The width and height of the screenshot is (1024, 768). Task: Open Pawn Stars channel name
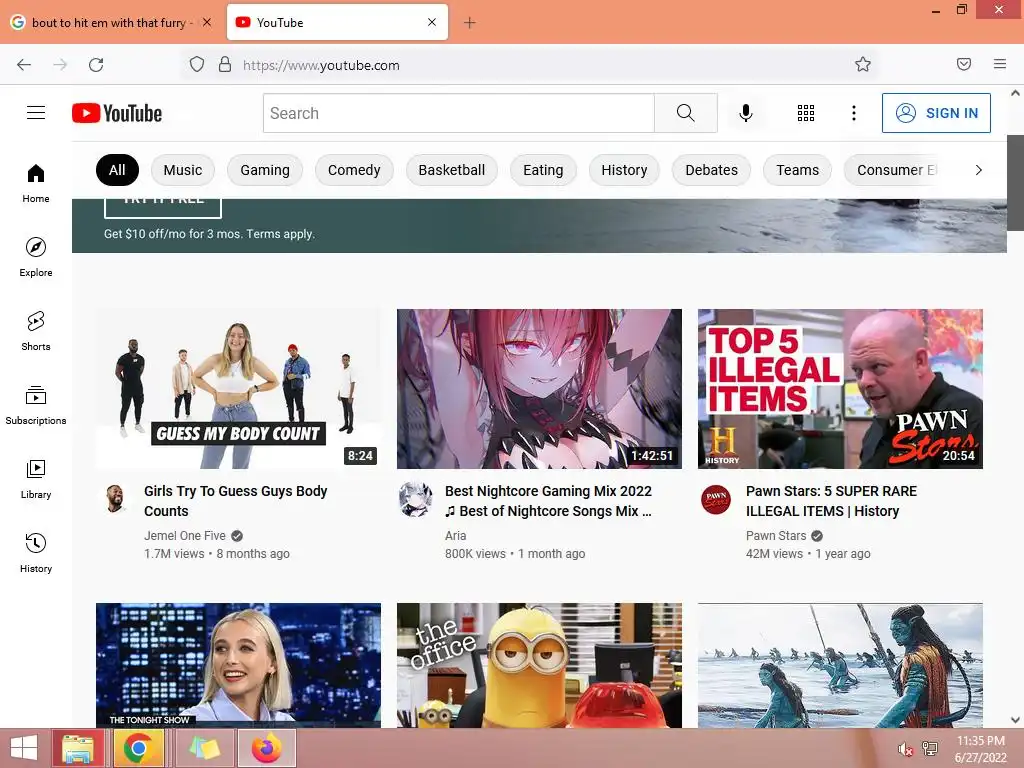776,536
